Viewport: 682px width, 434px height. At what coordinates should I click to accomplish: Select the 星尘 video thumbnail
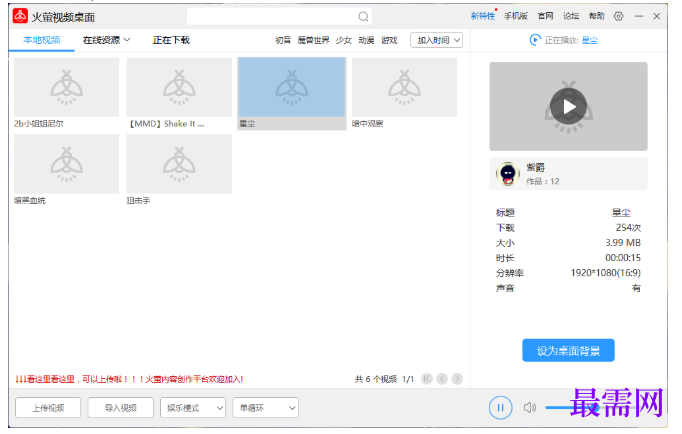pos(292,87)
